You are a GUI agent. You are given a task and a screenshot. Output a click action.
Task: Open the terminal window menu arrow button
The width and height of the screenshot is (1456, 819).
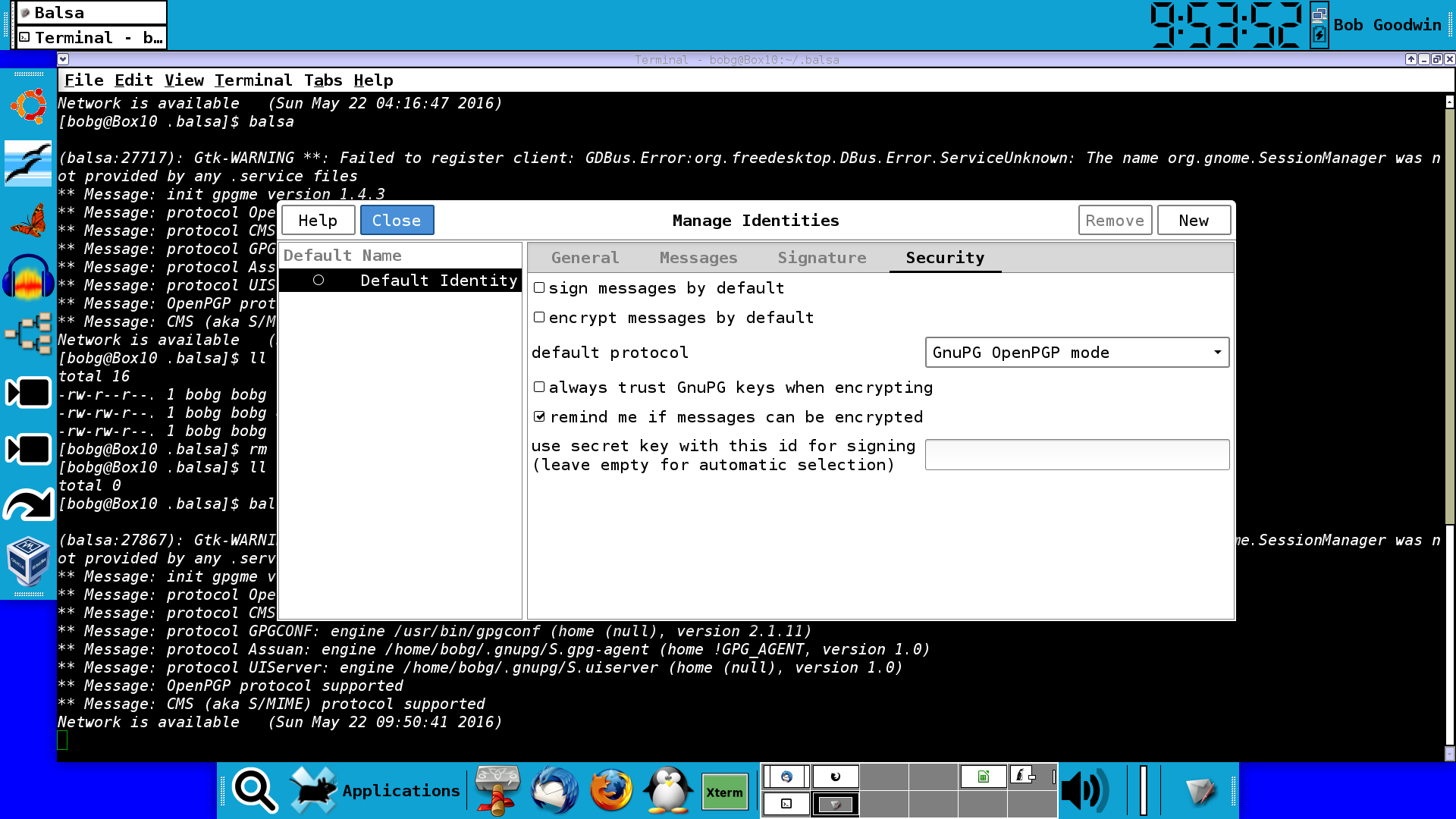[64, 59]
